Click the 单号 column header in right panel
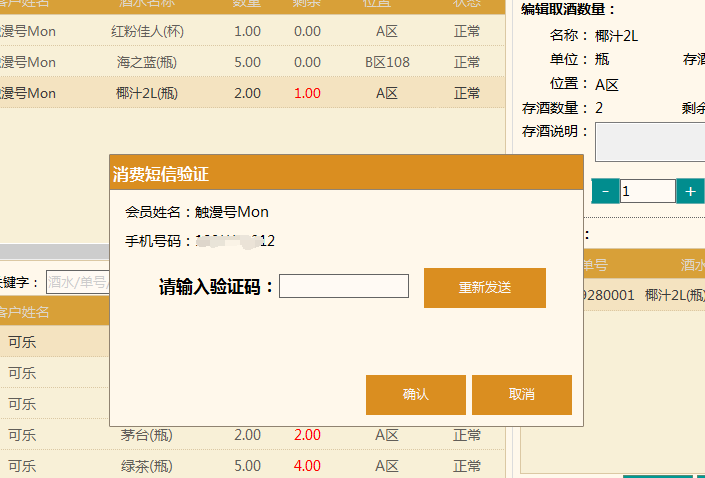The width and height of the screenshot is (705, 478). click(x=594, y=265)
